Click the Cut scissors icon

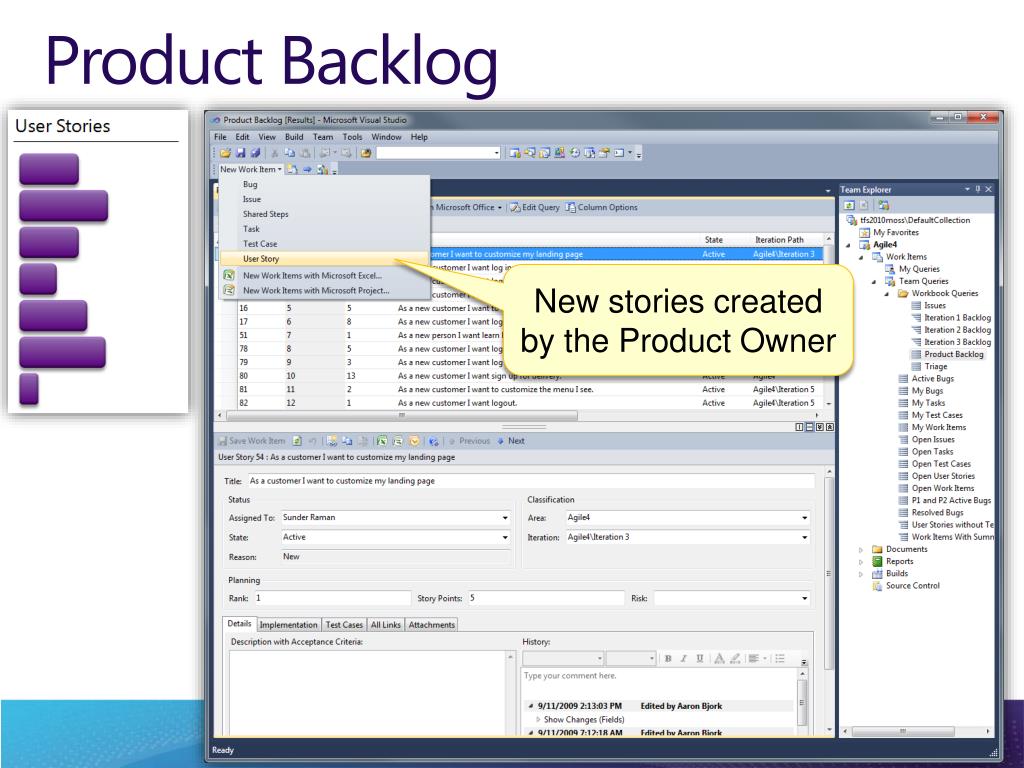(275, 153)
